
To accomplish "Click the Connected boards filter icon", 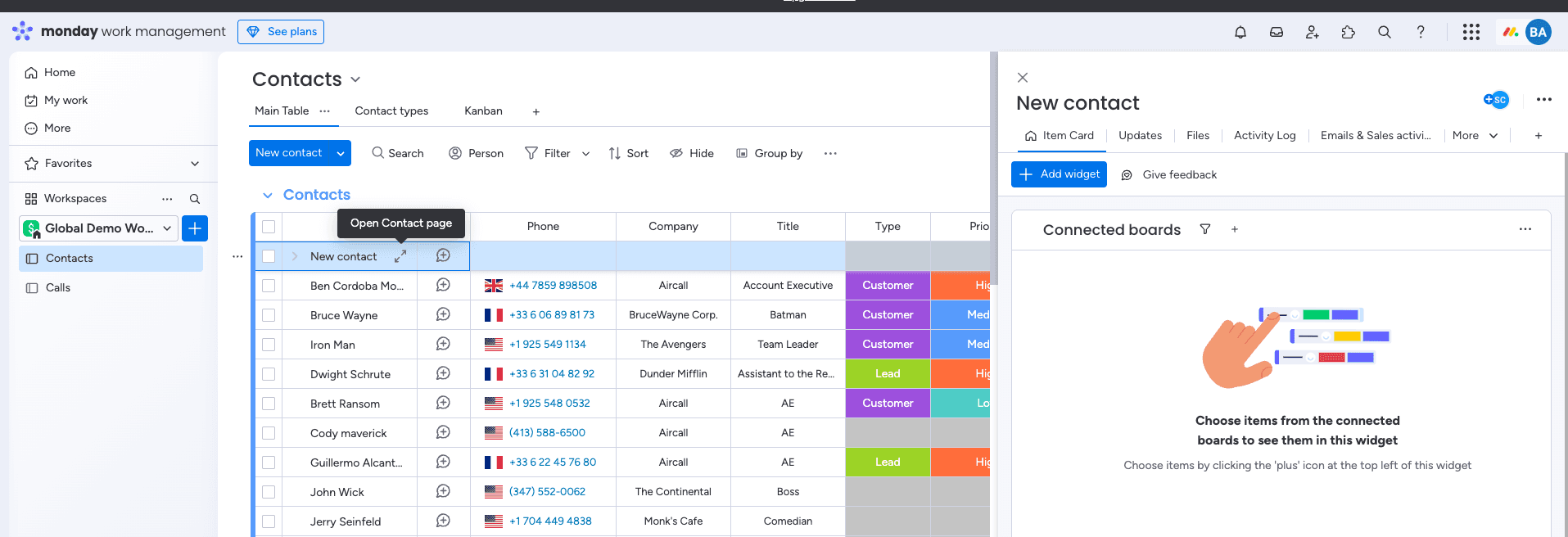I will (x=1205, y=229).
